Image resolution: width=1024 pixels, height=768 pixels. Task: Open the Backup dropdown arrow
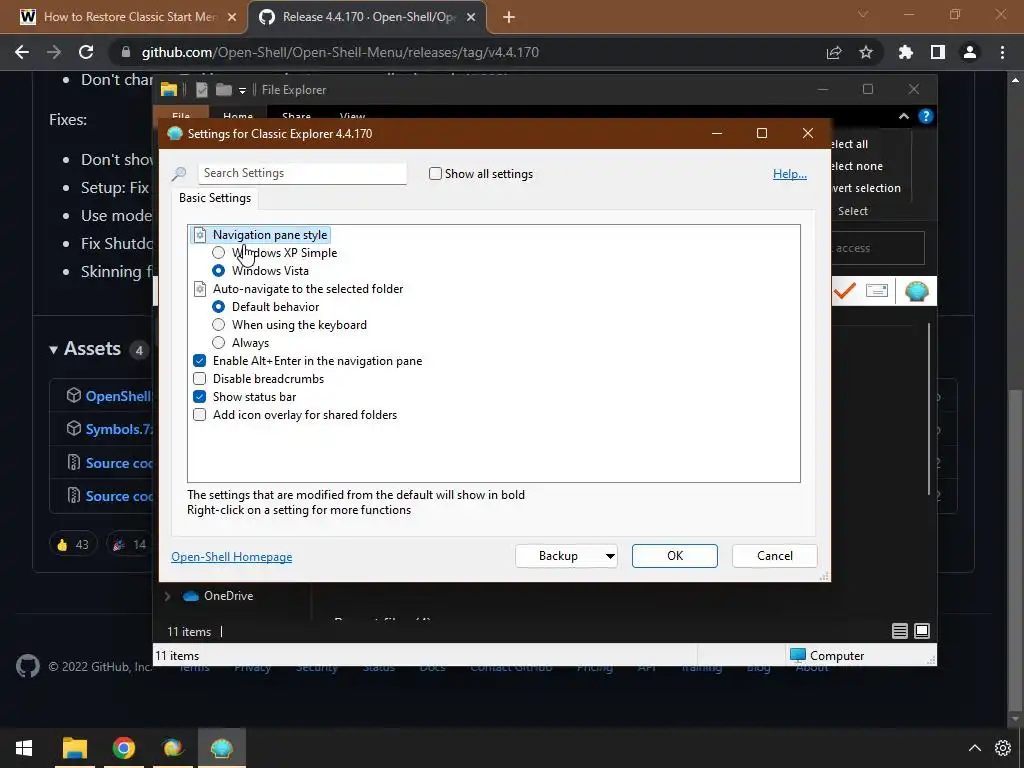pyautogui.click(x=609, y=556)
